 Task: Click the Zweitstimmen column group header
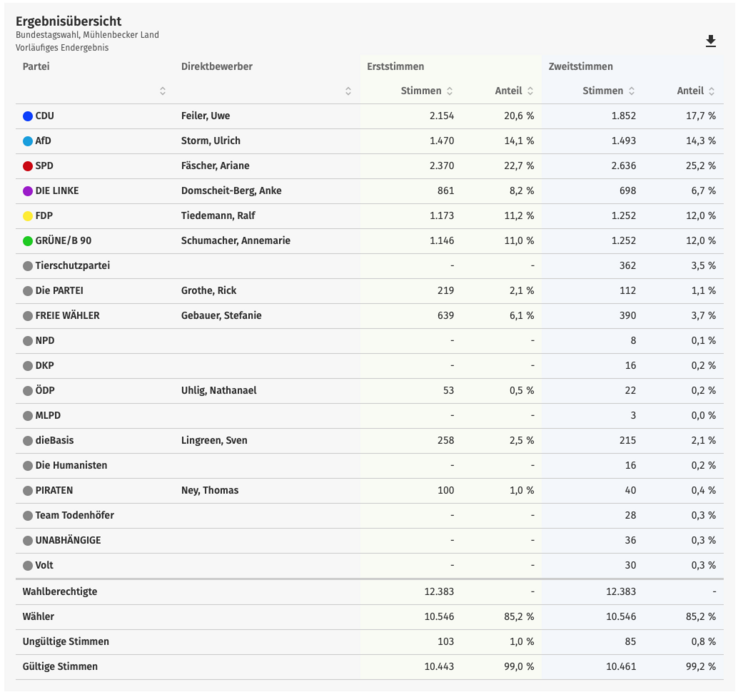pos(581,66)
